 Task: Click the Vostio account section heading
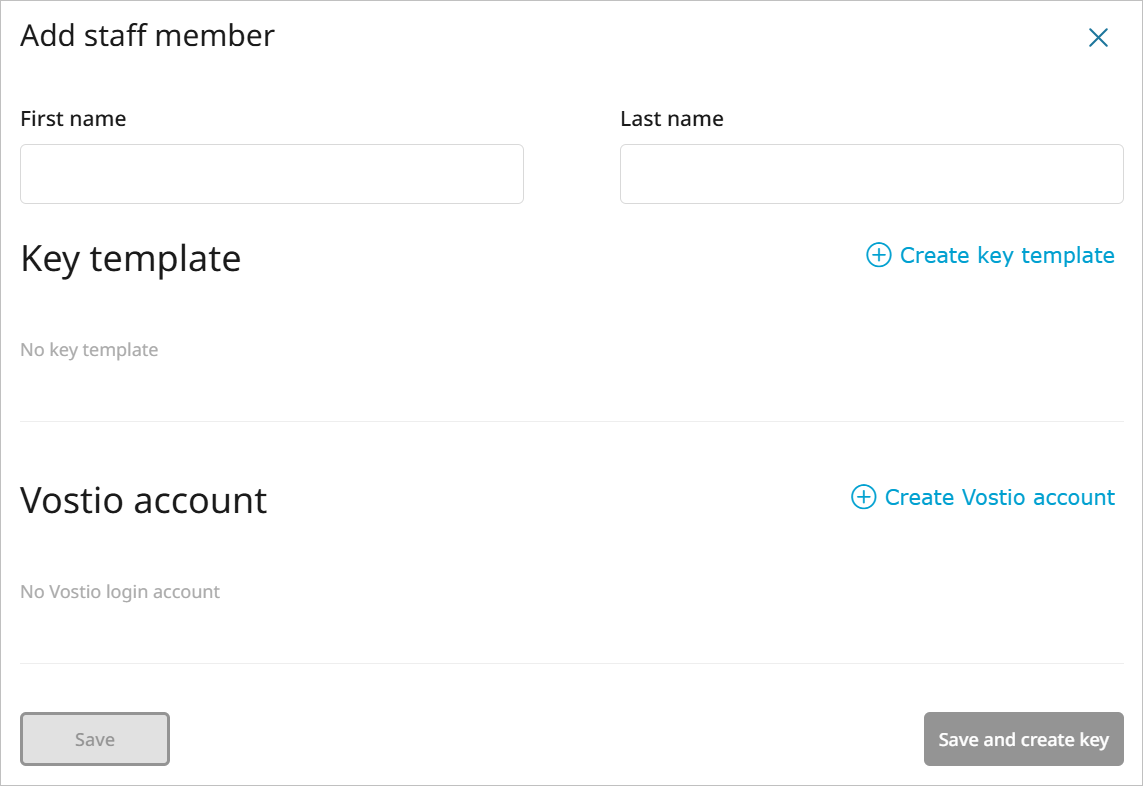click(143, 500)
